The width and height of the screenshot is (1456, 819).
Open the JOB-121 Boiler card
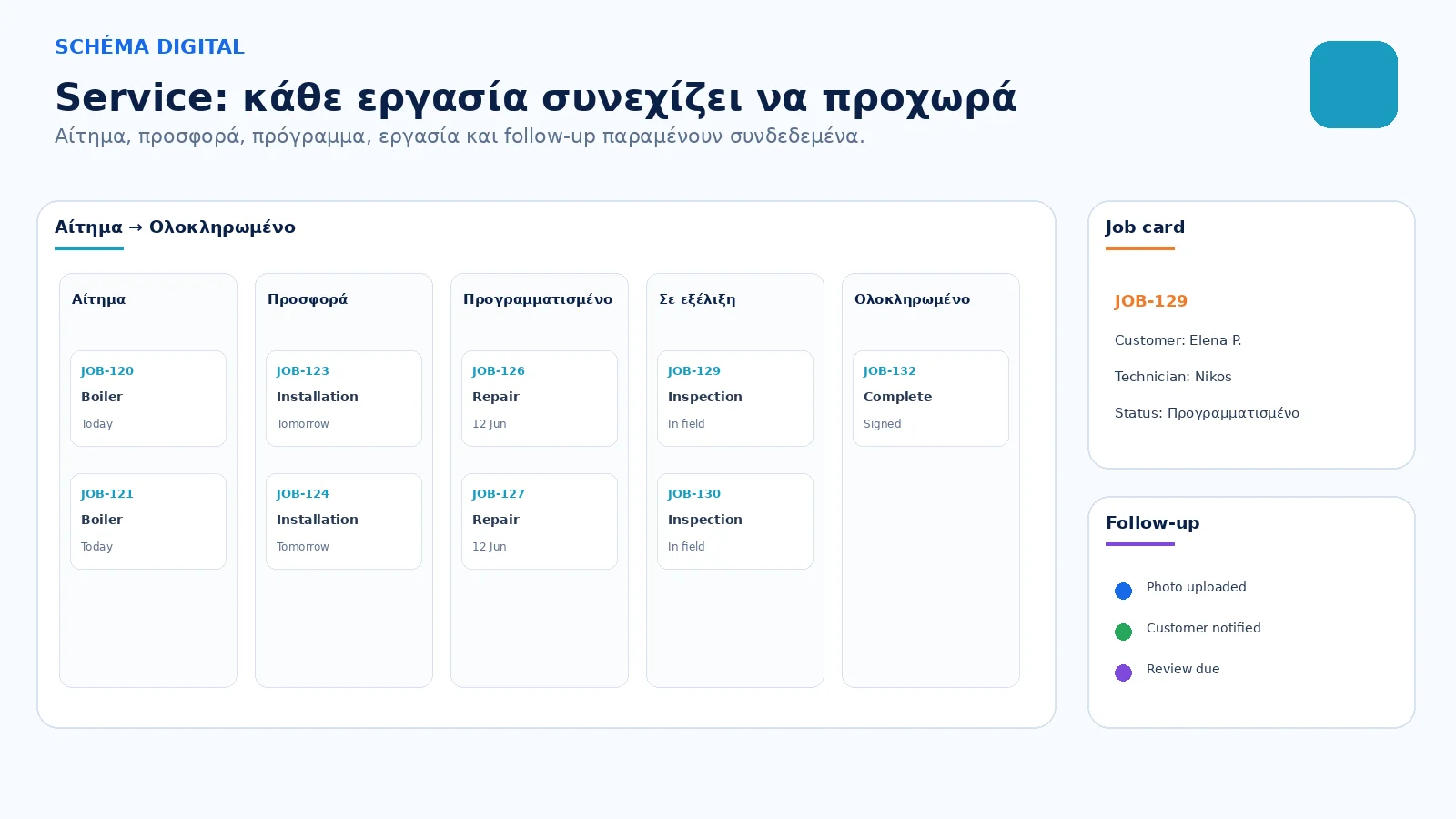pos(148,521)
